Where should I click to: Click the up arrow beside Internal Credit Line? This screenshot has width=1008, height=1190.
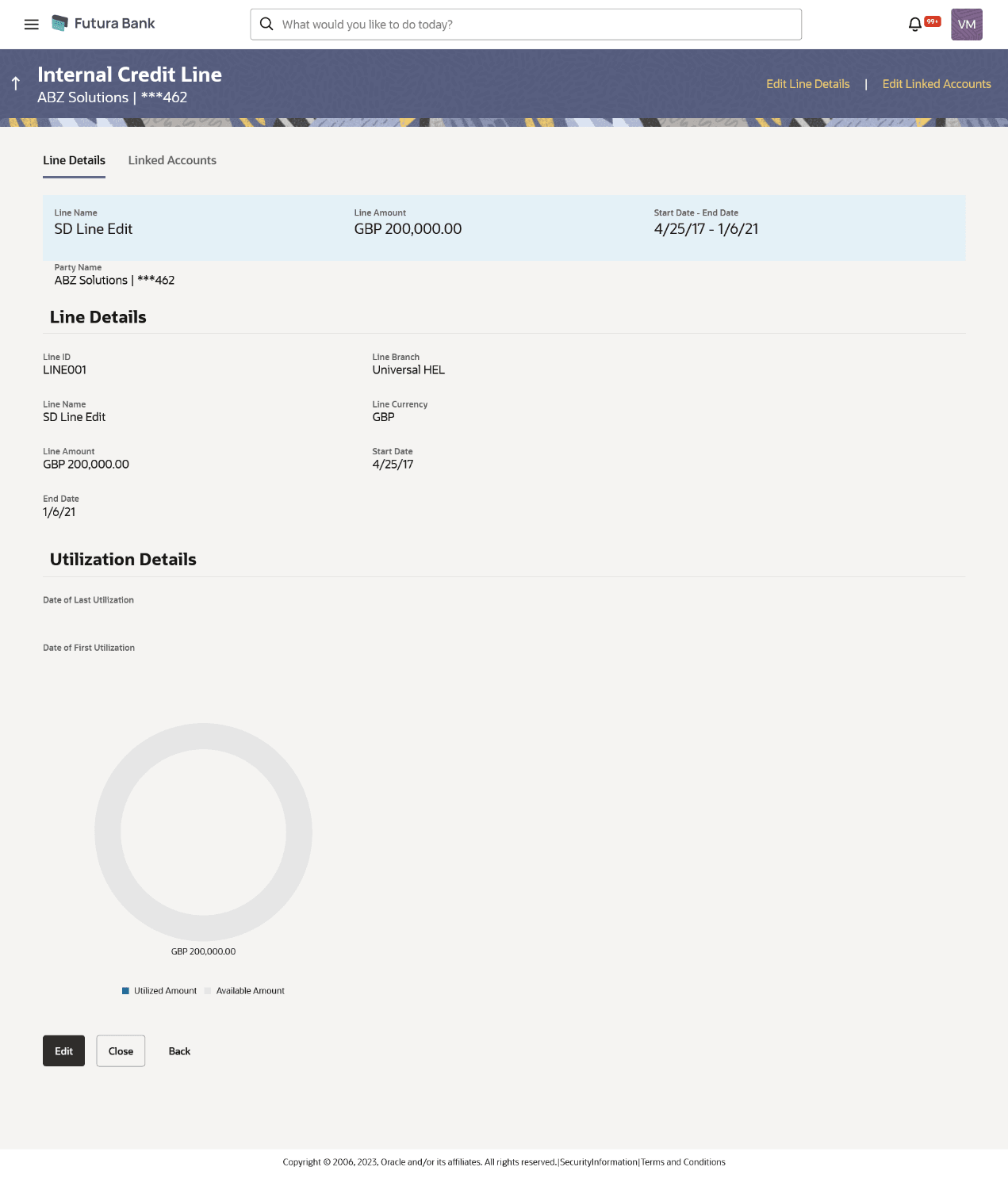click(x=16, y=84)
